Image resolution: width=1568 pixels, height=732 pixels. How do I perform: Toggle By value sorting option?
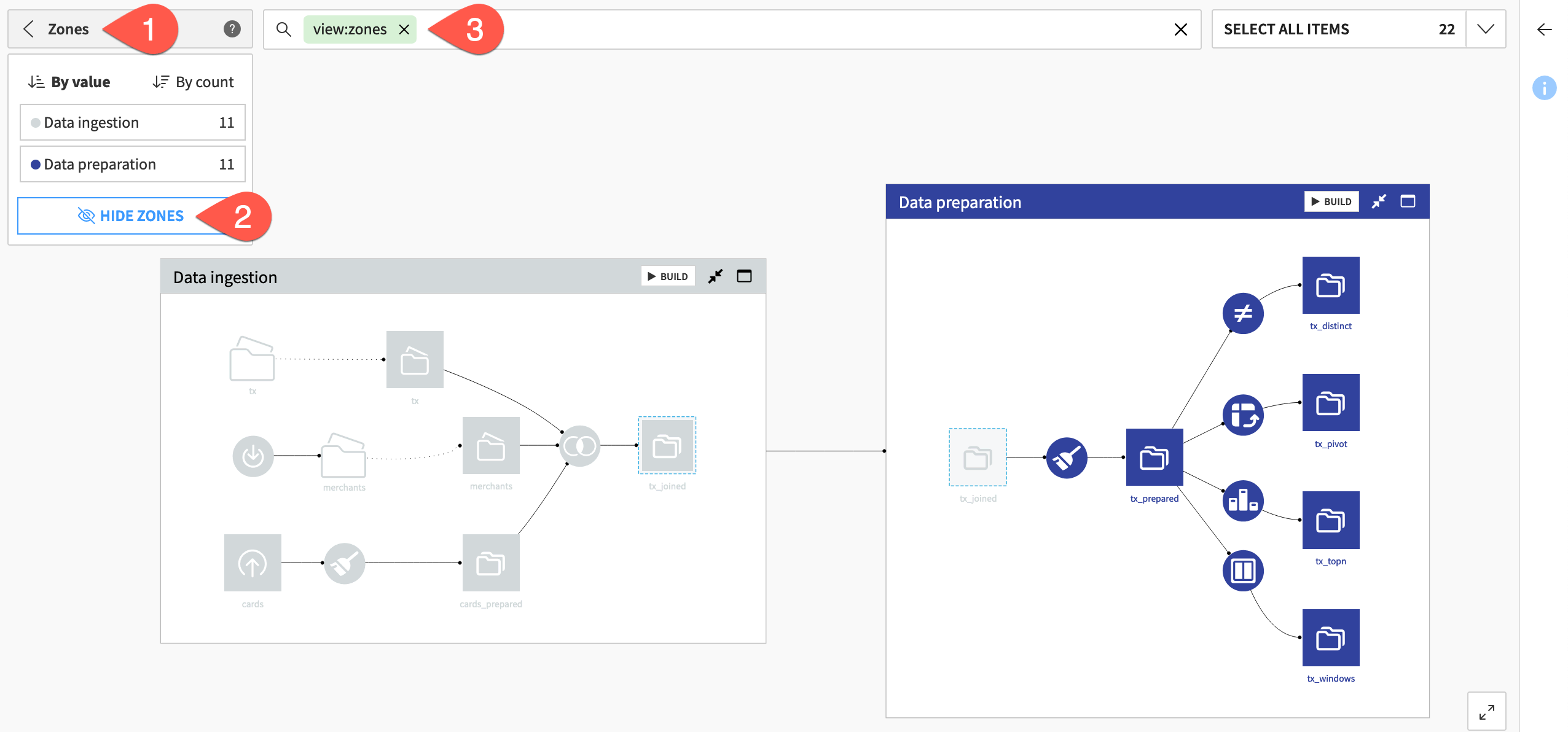[68, 82]
